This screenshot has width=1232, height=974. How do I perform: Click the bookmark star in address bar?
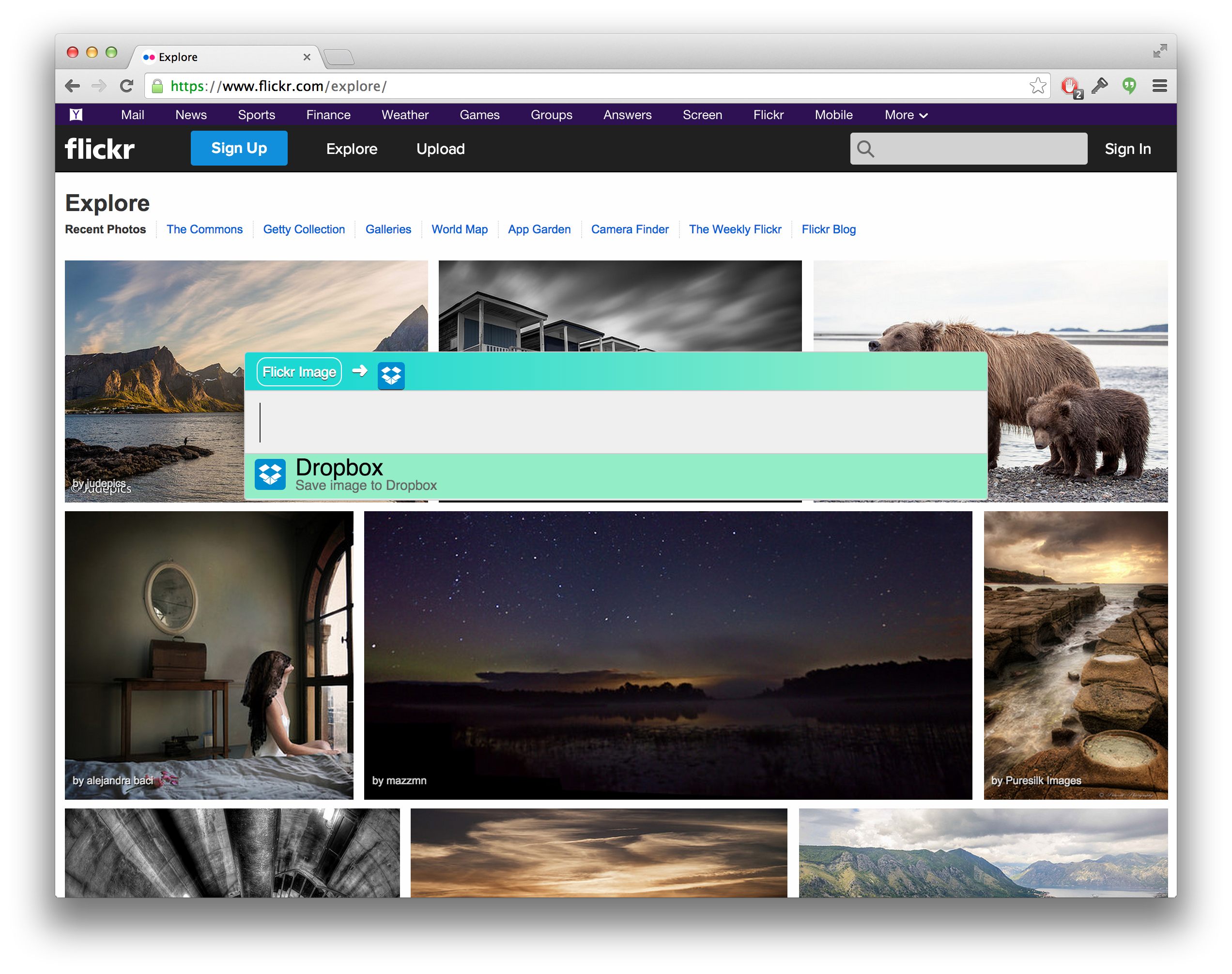(x=1037, y=86)
